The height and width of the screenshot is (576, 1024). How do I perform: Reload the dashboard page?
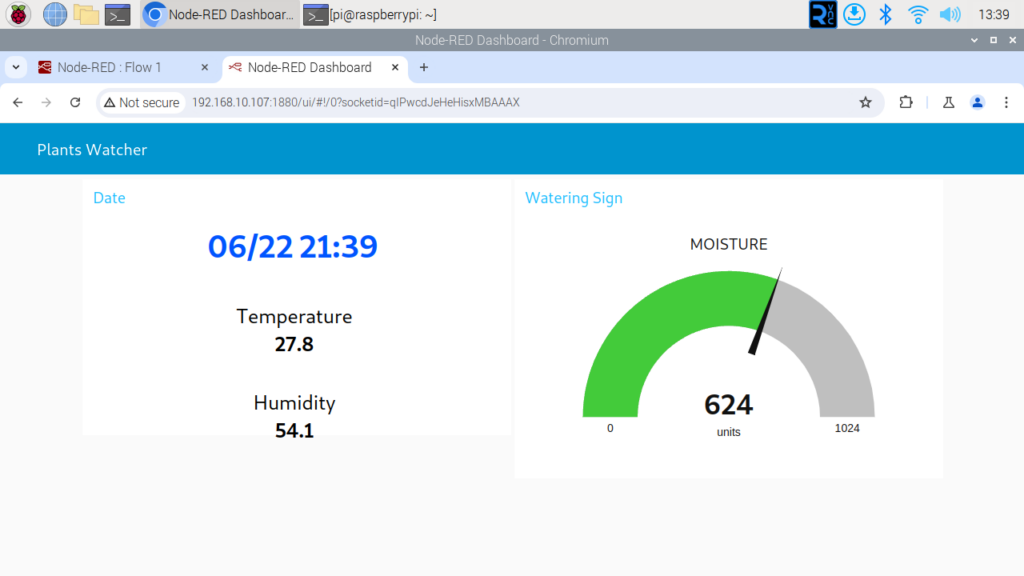pos(75,103)
